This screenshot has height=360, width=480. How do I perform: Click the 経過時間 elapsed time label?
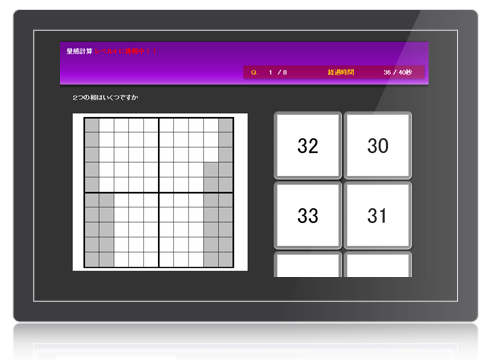(341, 72)
